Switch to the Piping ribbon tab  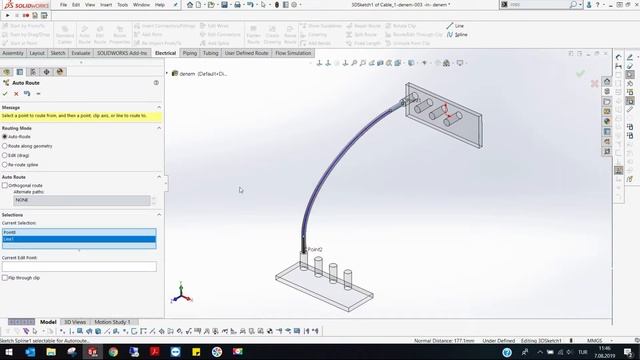click(190, 53)
